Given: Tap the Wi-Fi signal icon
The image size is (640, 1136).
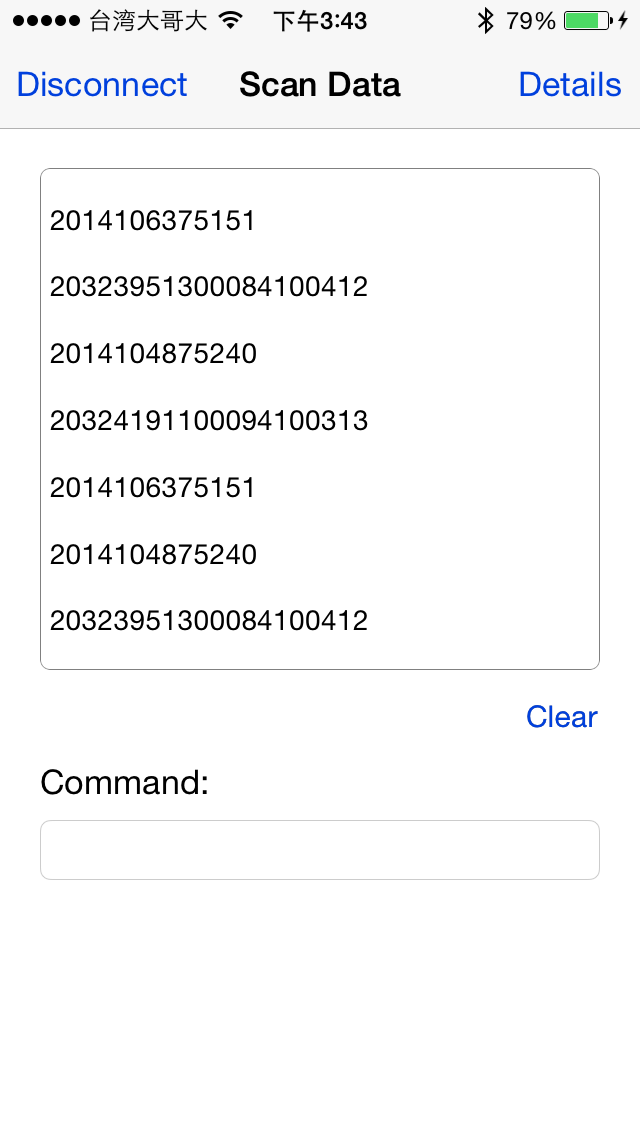Looking at the screenshot, I should (x=230, y=20).
